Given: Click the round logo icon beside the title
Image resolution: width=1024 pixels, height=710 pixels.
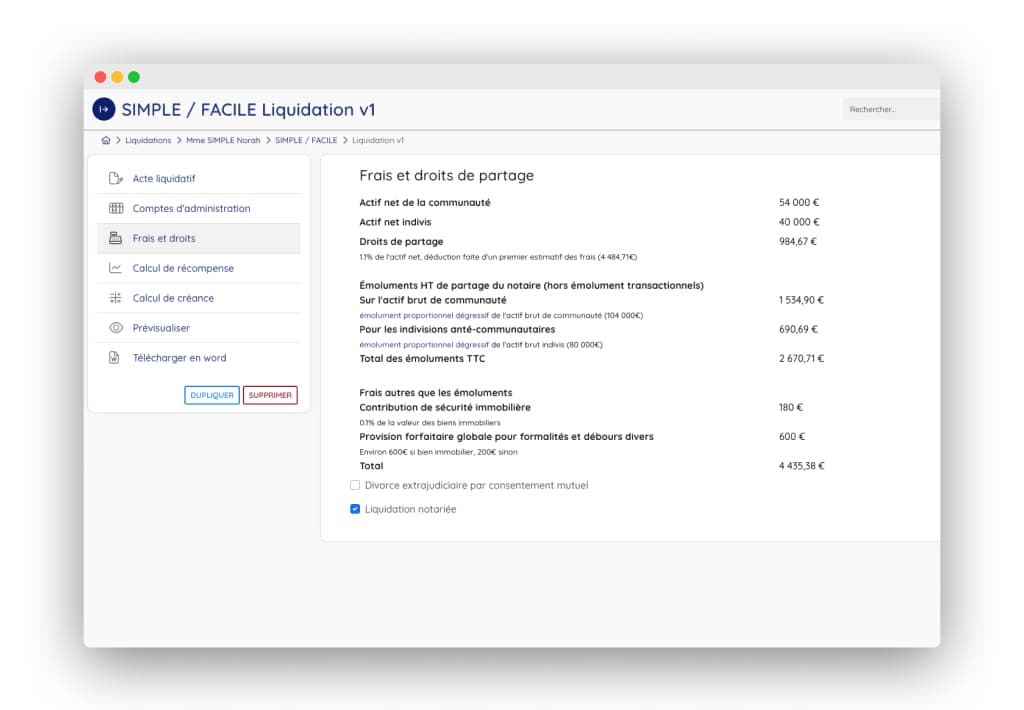Looking at the screenshot, I should (104, 109).
